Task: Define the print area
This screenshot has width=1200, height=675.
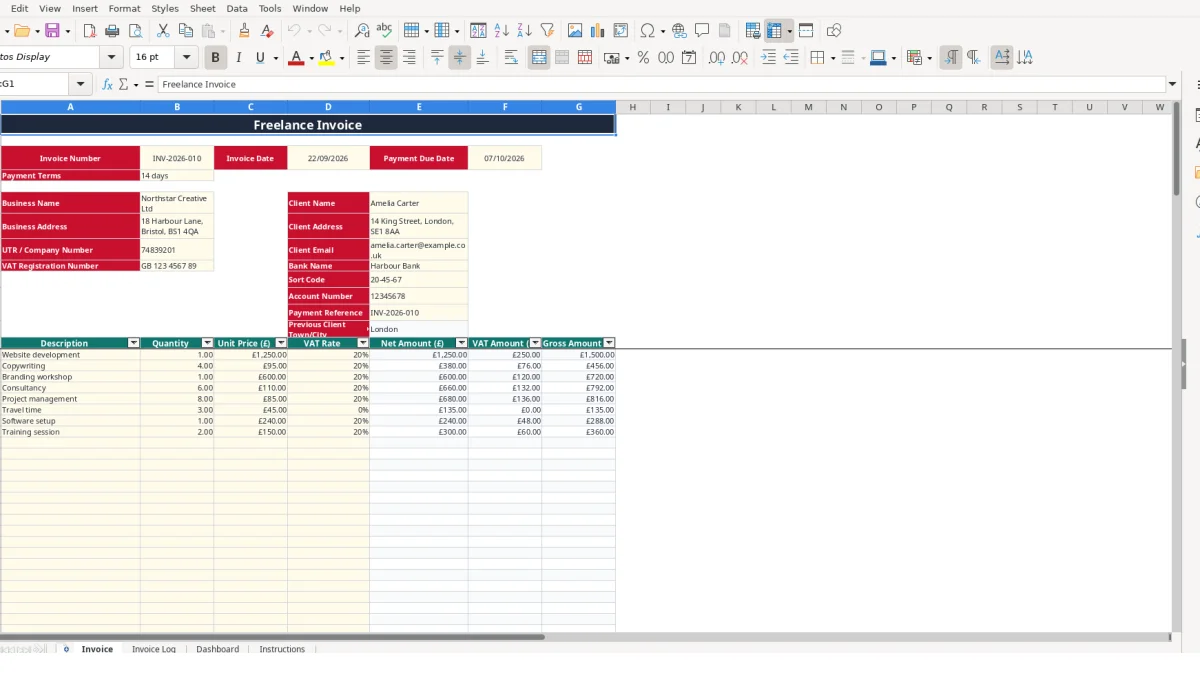Action: pyautogui.click(x=753, y=31)
